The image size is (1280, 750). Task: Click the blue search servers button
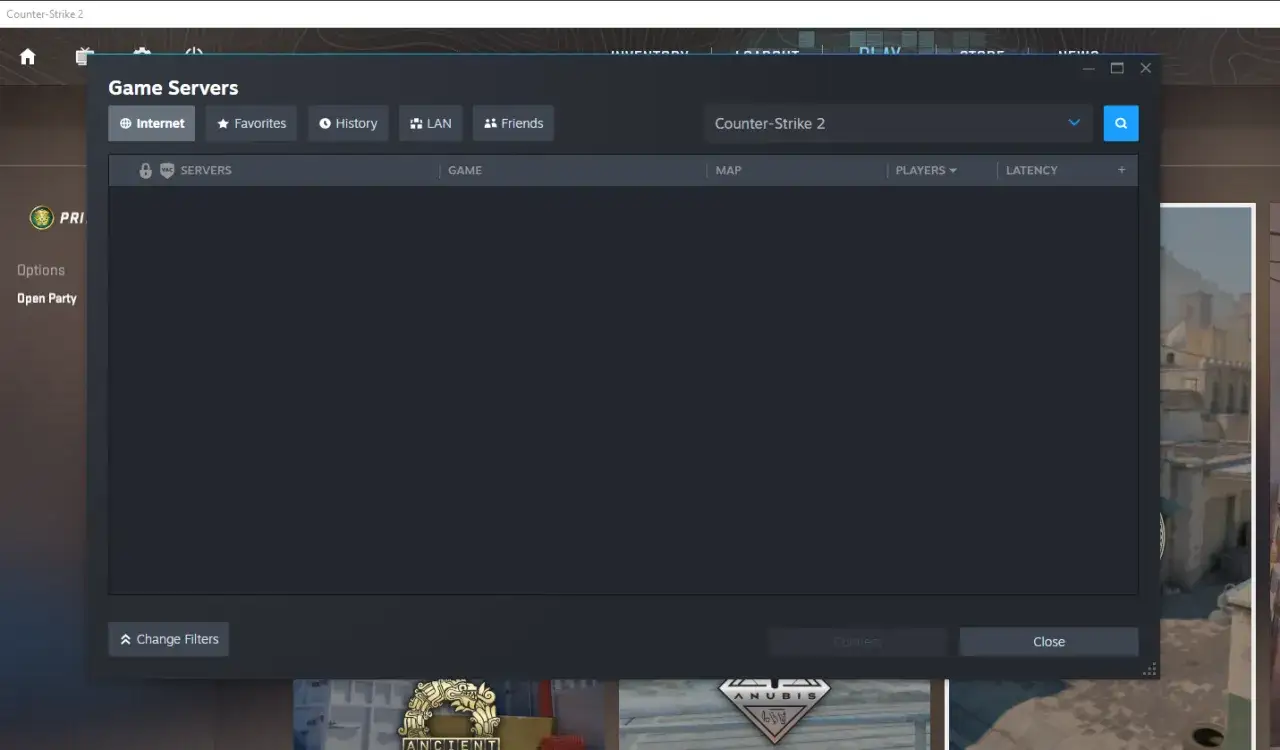[x=1121, y=123]
